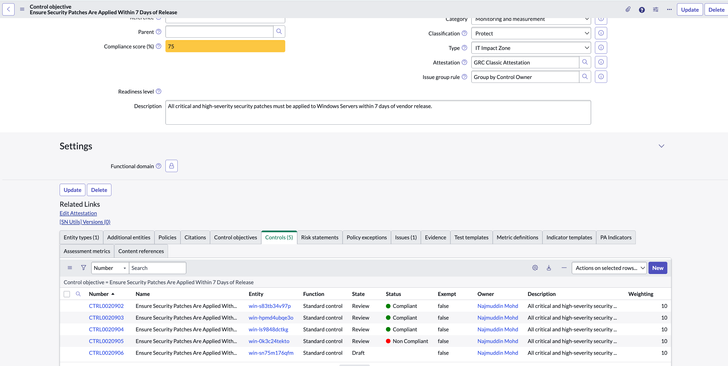Viewport: 728px width, 366px height.
Task: Switch to the Additional entities tab
Action: (129, 237)
